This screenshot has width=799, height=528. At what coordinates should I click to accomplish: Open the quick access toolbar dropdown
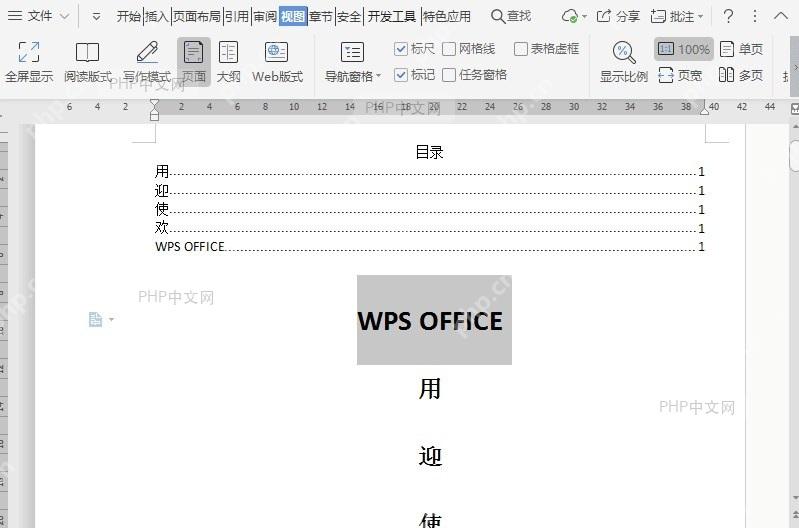click(96, 17)
